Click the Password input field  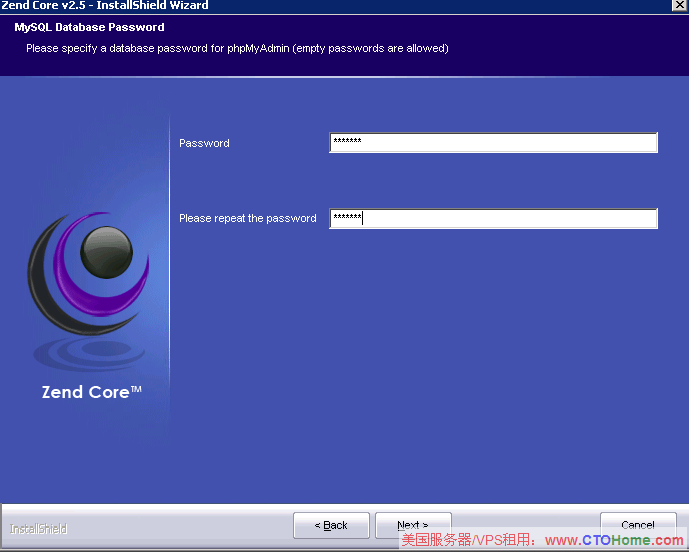pyautogui.click(x=493, y=142)
